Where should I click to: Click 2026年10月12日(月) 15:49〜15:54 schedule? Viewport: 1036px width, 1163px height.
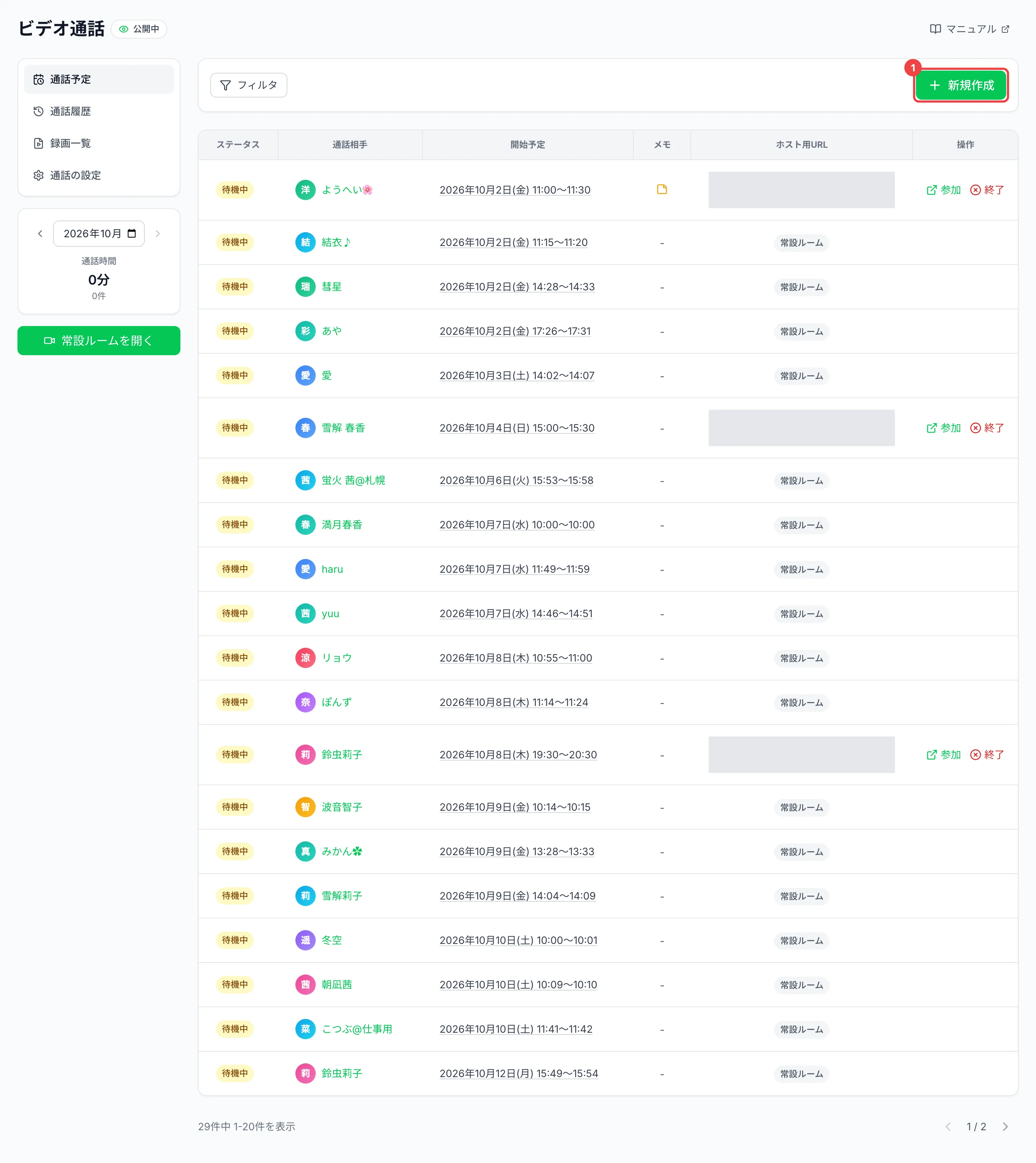(x=519, y=1074)
